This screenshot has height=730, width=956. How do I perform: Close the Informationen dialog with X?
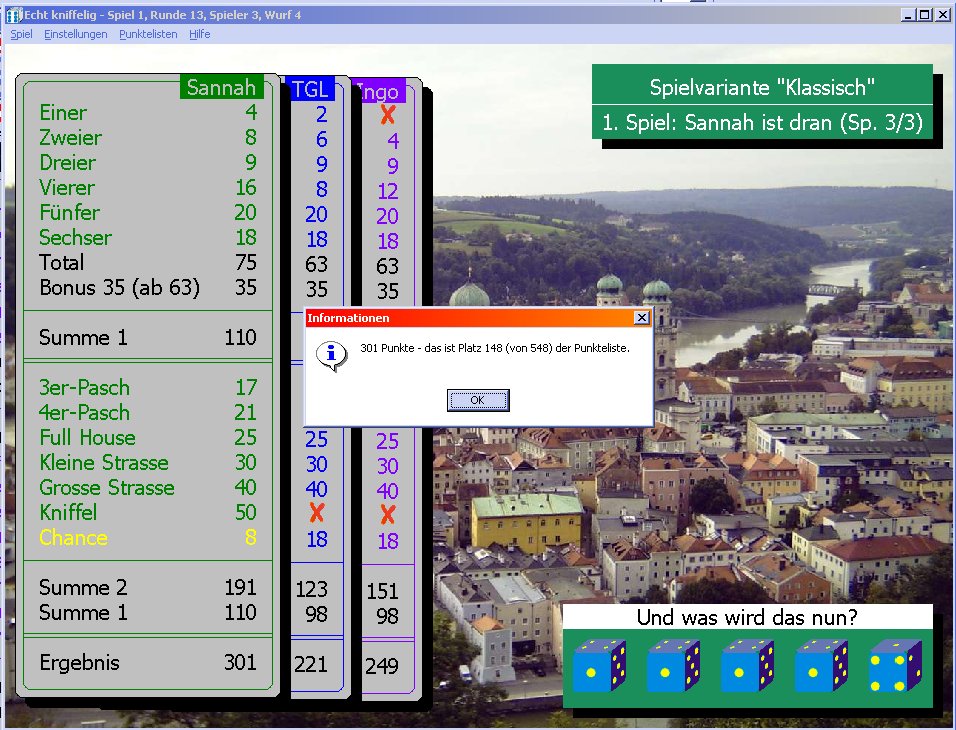[641, 318]
